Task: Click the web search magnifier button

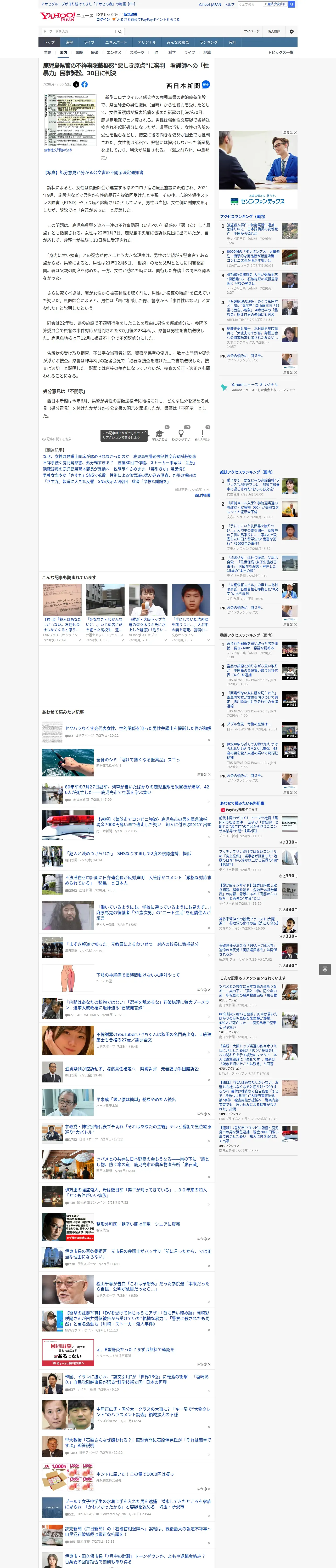Action: tap(292, 4)
